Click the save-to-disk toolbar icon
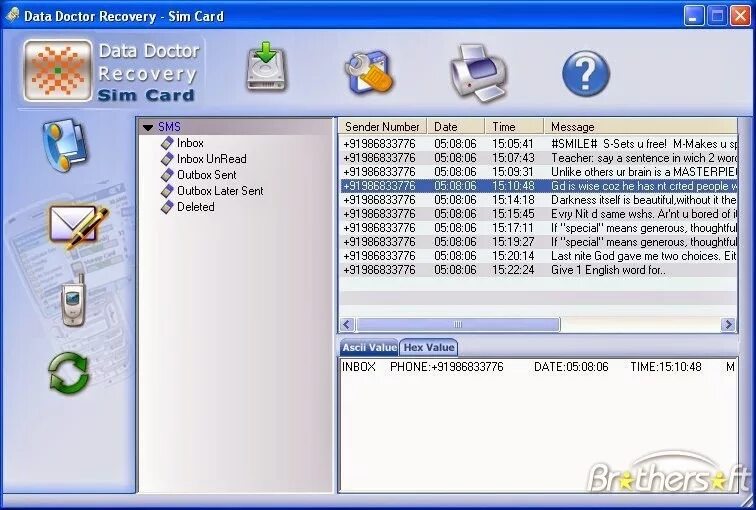Screen dimensions: 756x510 point(266,67)
